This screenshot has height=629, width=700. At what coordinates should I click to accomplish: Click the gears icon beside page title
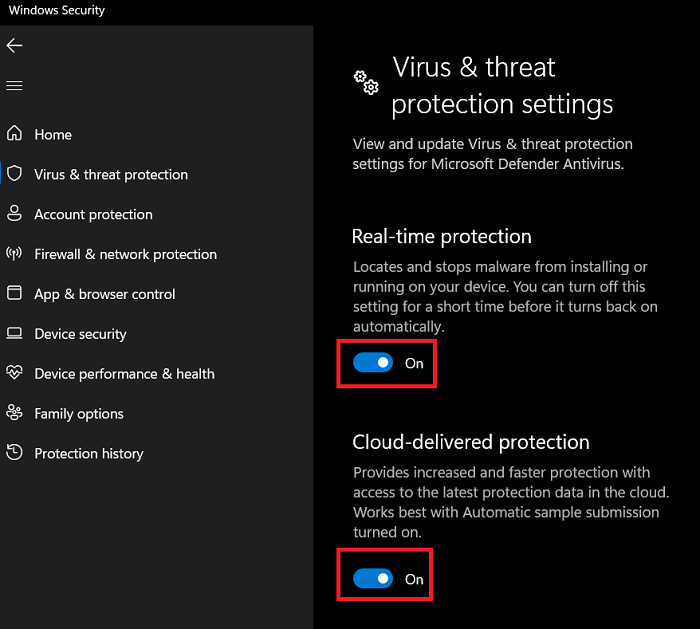[x=366, y=83]
